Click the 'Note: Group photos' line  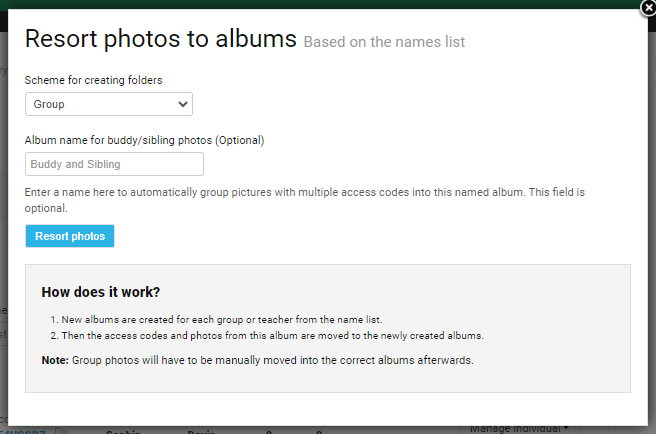[x=258, y=360]
